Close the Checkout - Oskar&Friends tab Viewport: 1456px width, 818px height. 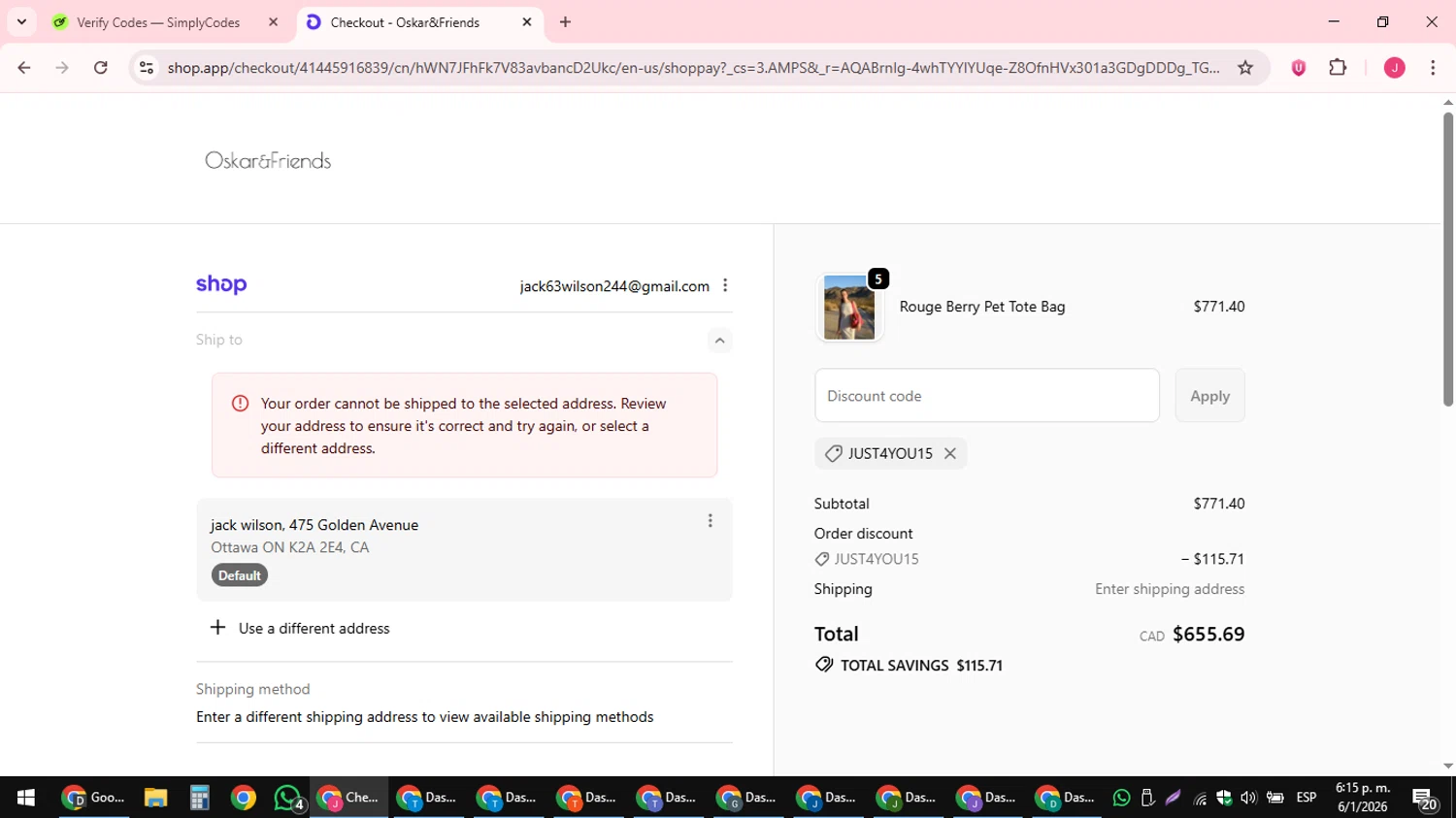pos(527,22)
